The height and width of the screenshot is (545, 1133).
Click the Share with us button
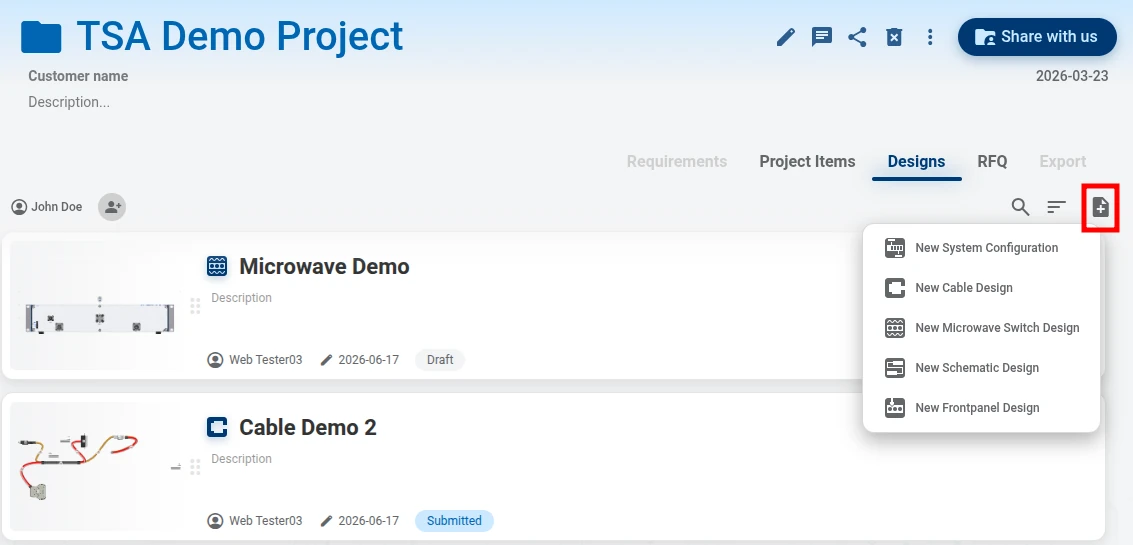[1037, 37]
